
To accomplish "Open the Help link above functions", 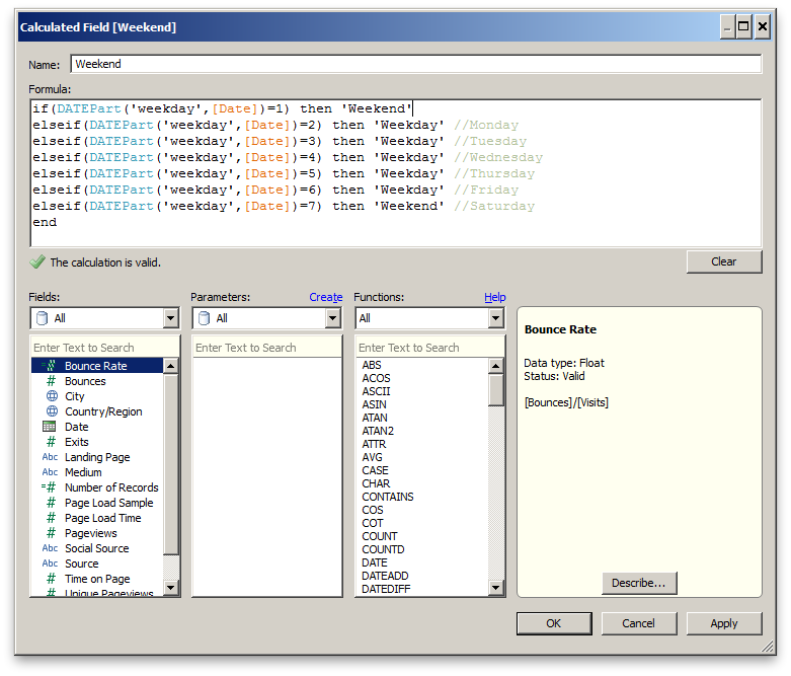I will click(495, 297).
